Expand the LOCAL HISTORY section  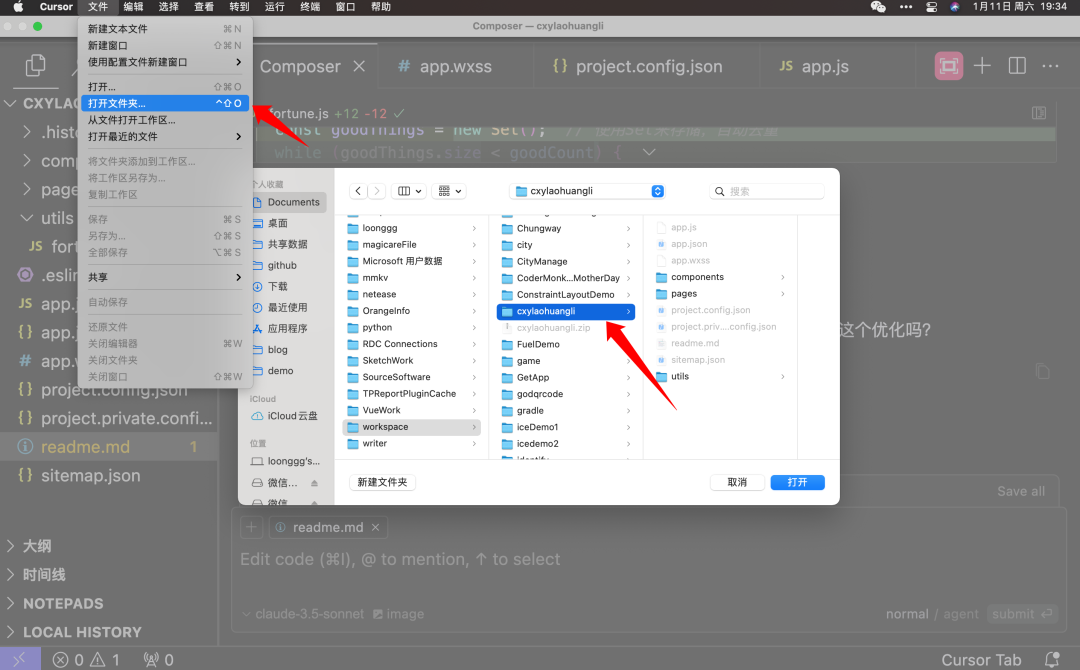(109, 632)
